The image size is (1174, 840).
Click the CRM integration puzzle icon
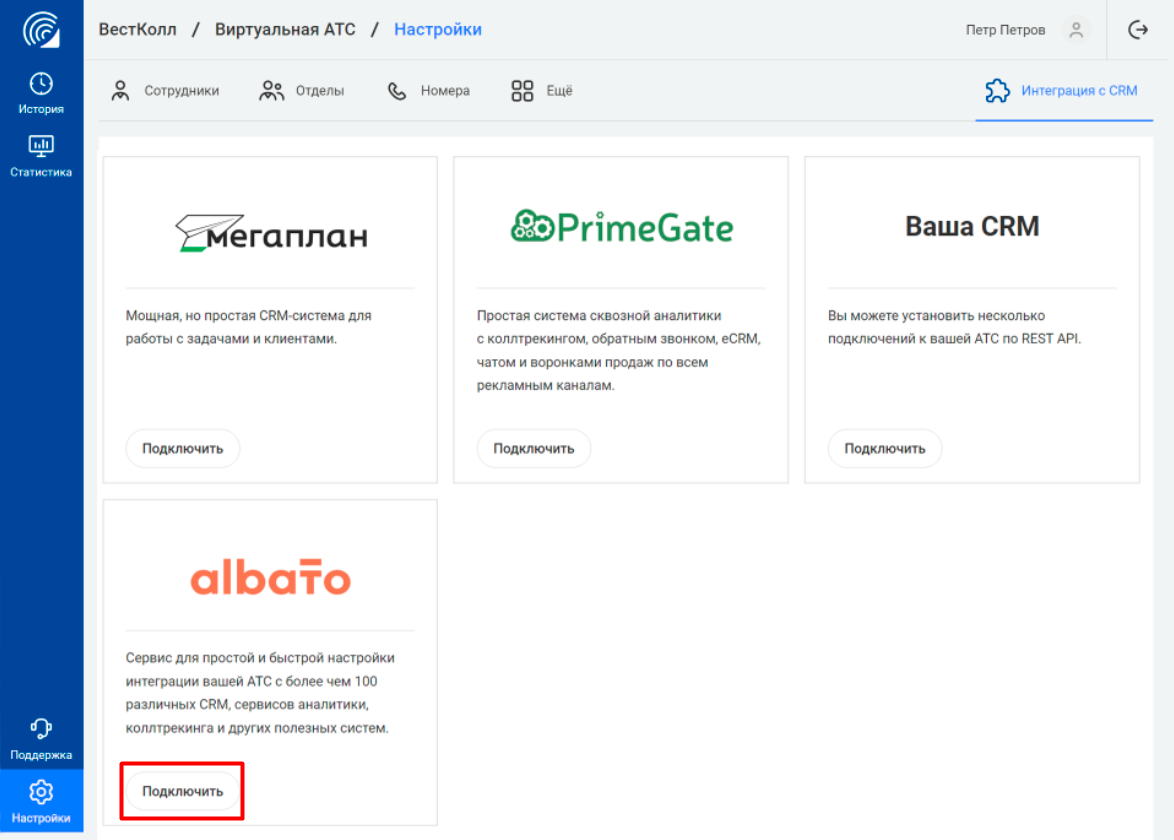coord(997,91)
